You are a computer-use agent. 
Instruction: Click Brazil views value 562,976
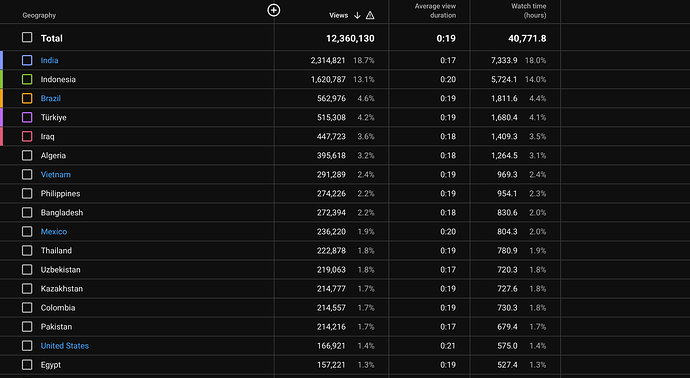(331, 98)
